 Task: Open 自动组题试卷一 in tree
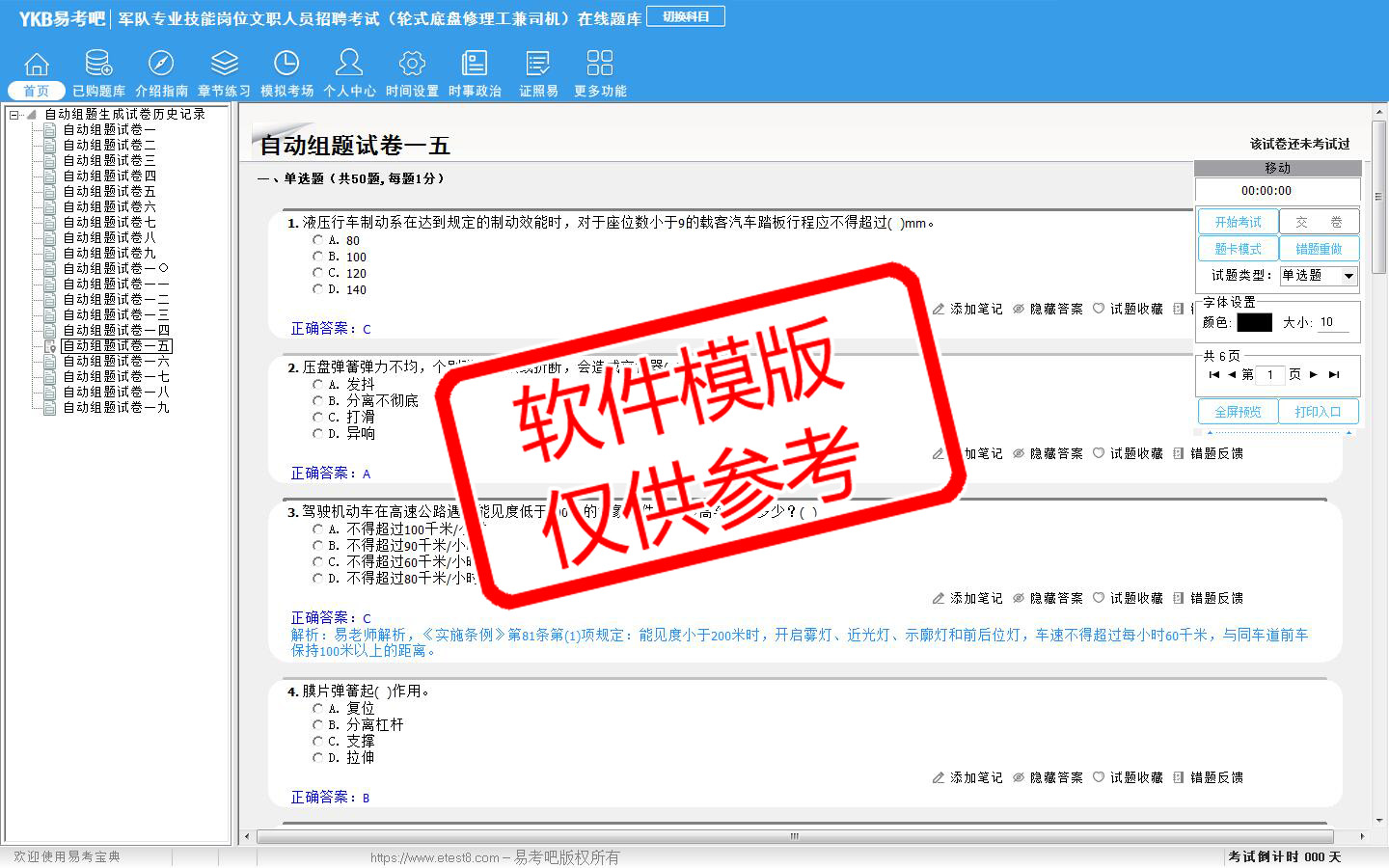109,129
